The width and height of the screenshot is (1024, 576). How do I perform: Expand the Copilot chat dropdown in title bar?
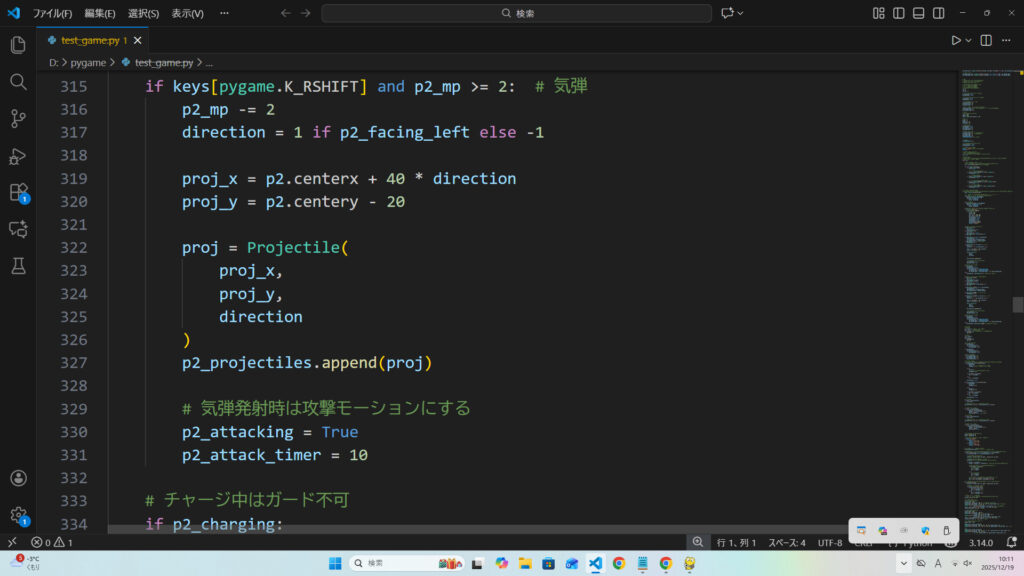pos(741,13)
